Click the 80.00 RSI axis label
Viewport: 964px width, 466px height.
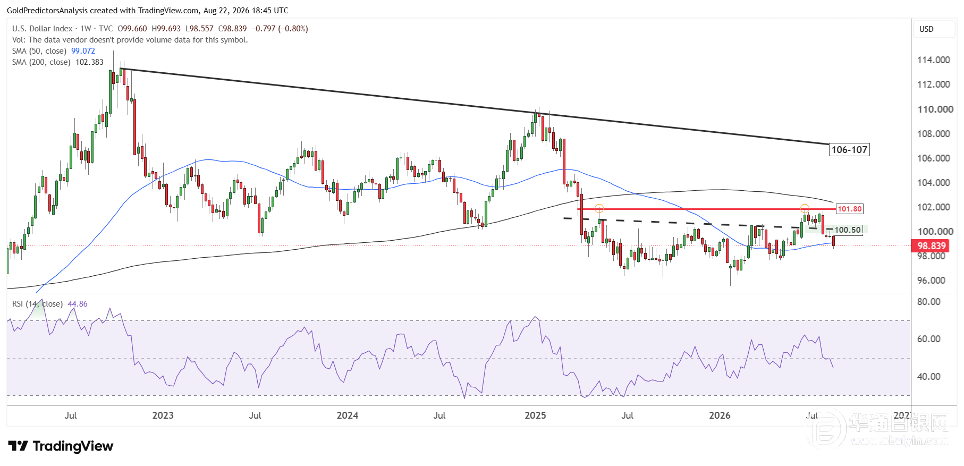coord(929,302)
